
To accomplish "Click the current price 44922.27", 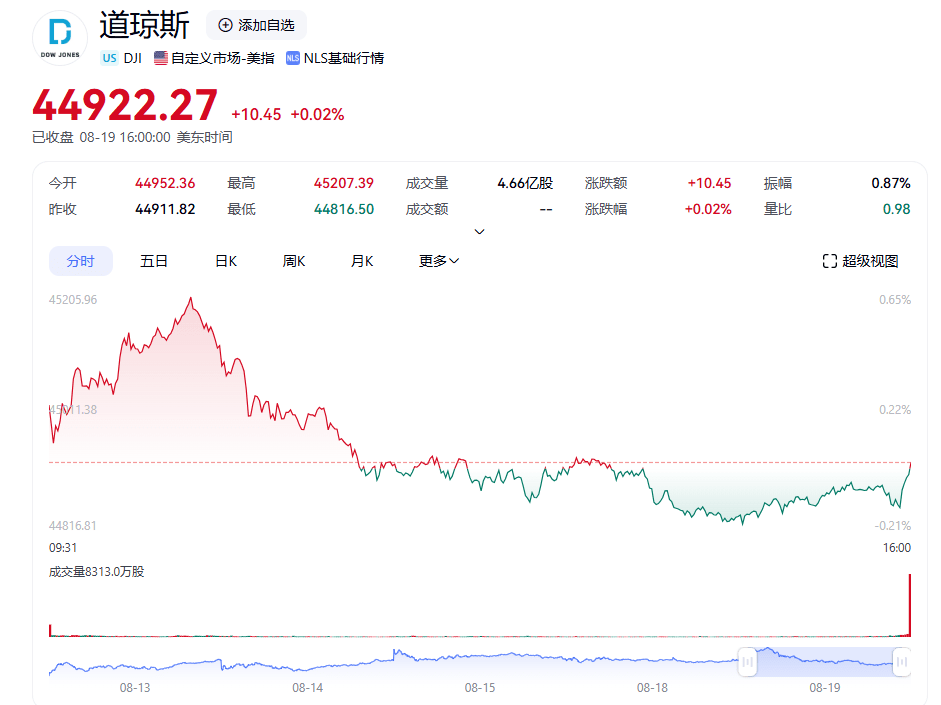I will (x=125, y=106).
